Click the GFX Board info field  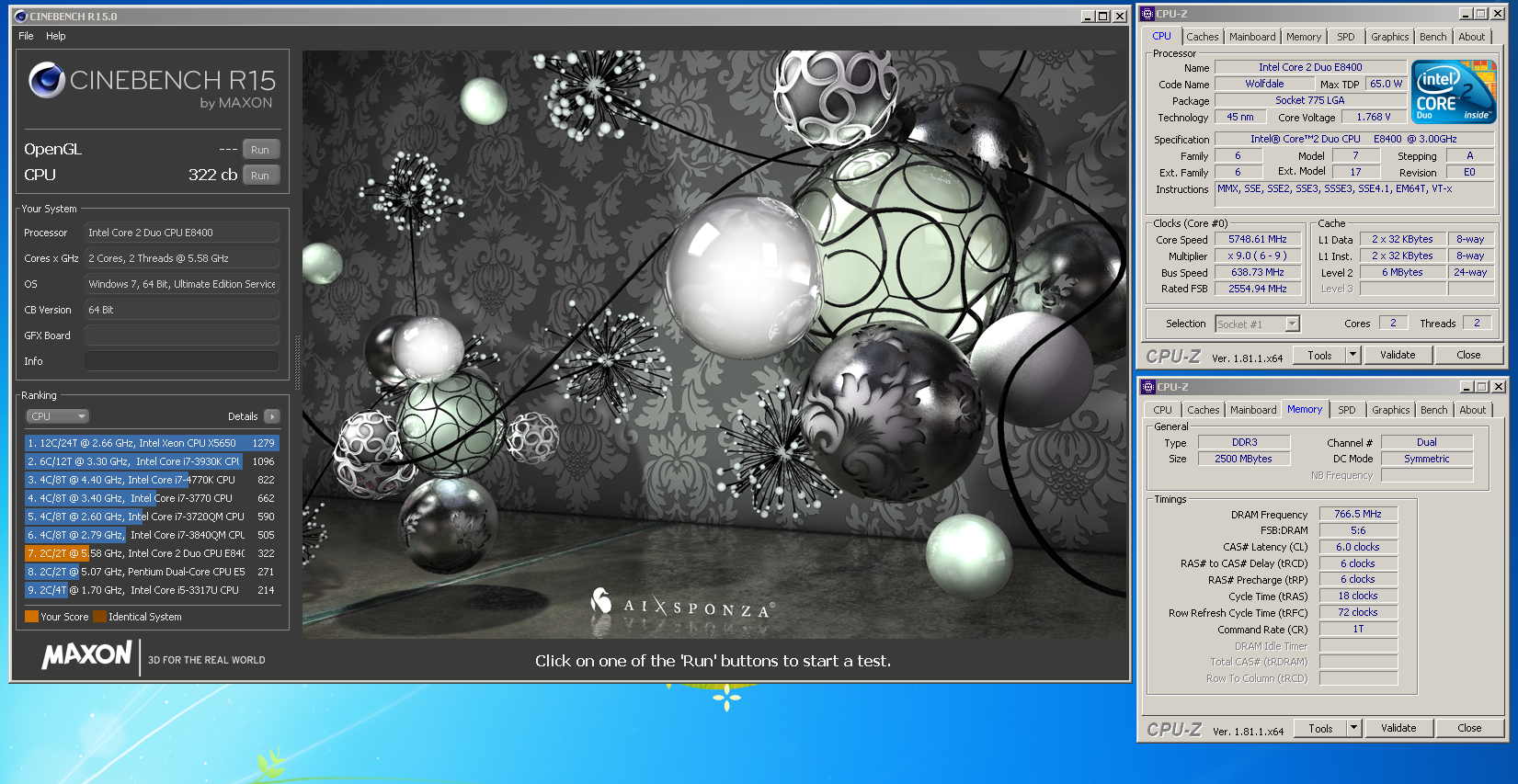(182, 335)
